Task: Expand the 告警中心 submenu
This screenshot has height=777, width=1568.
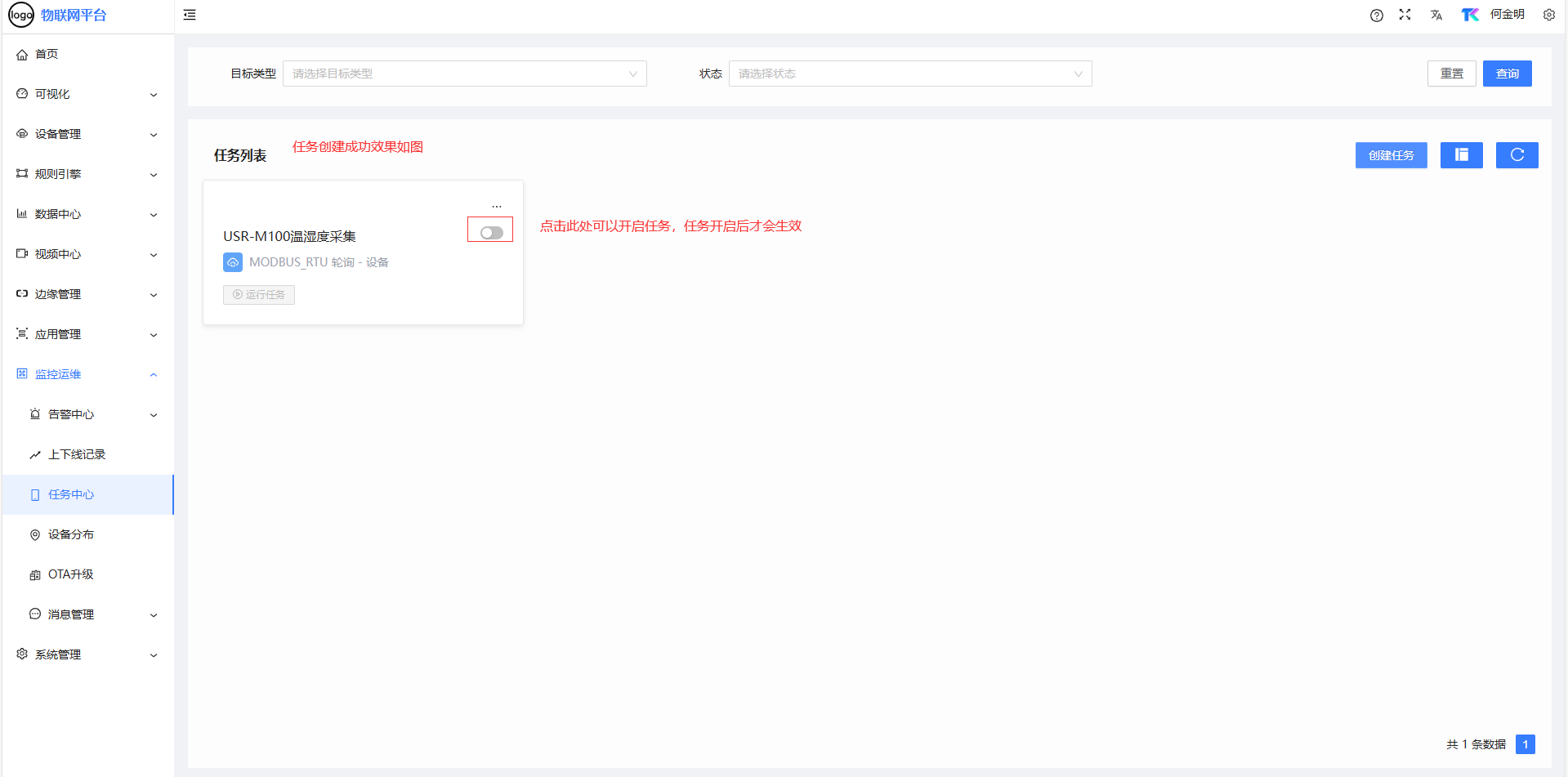Action: pos(94,414)
